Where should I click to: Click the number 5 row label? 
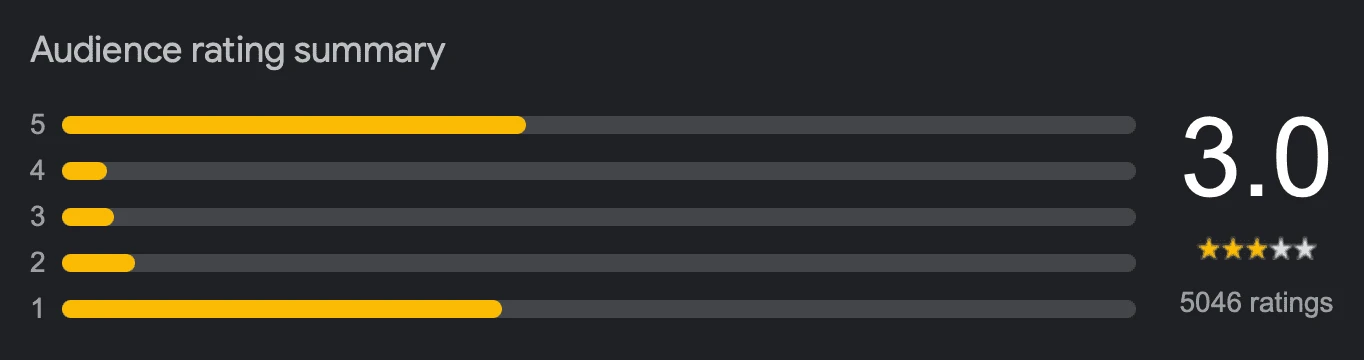pos(38,125)
